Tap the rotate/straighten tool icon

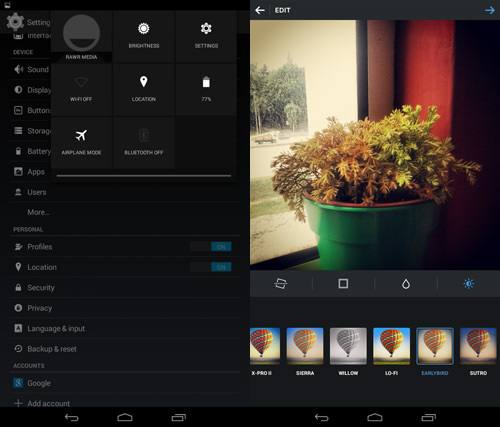tap(280, 284)
